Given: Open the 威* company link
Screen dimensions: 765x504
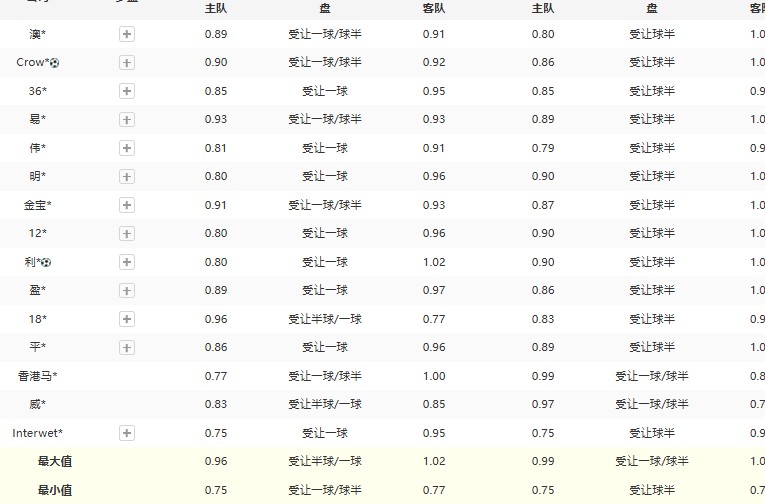Looking at the screenshot, I should coord(37,404).
